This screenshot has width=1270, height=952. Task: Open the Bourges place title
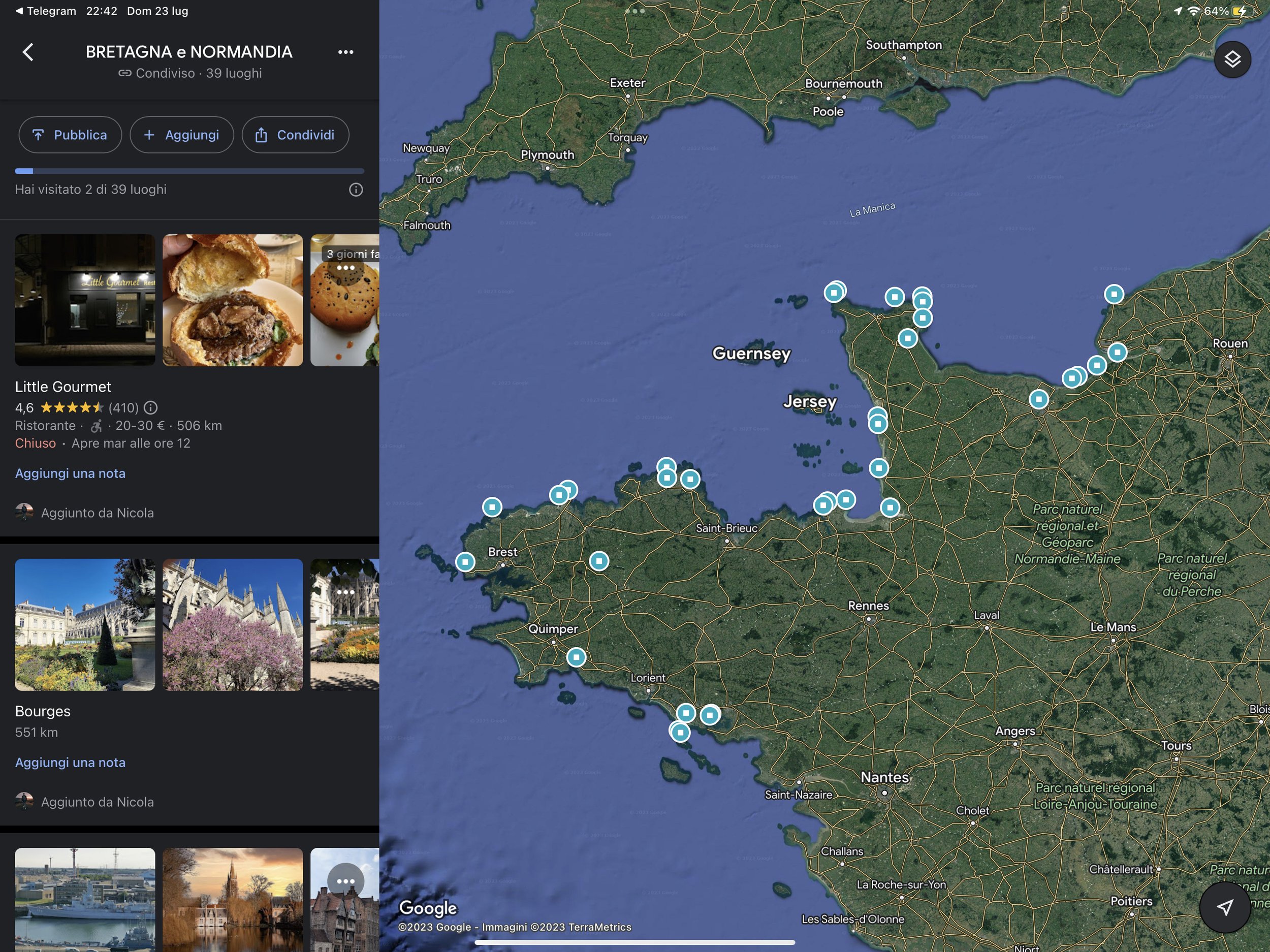(43, 711)
